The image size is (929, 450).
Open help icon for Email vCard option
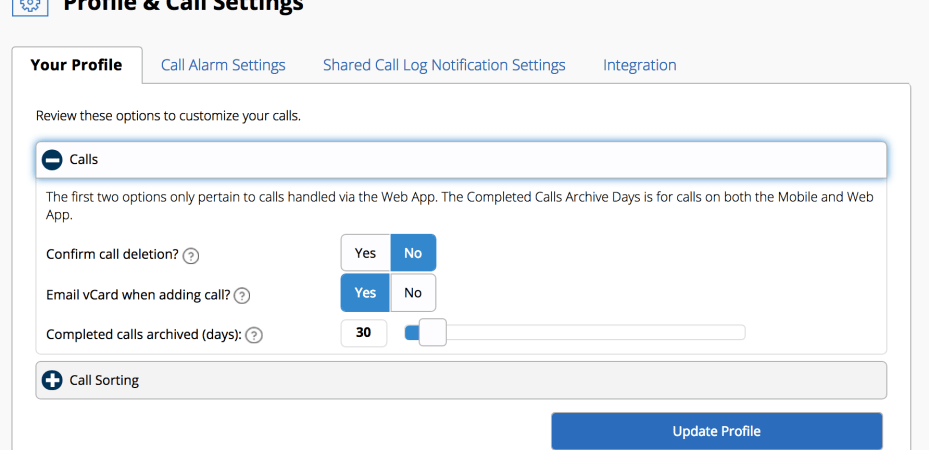pos(242,295)
